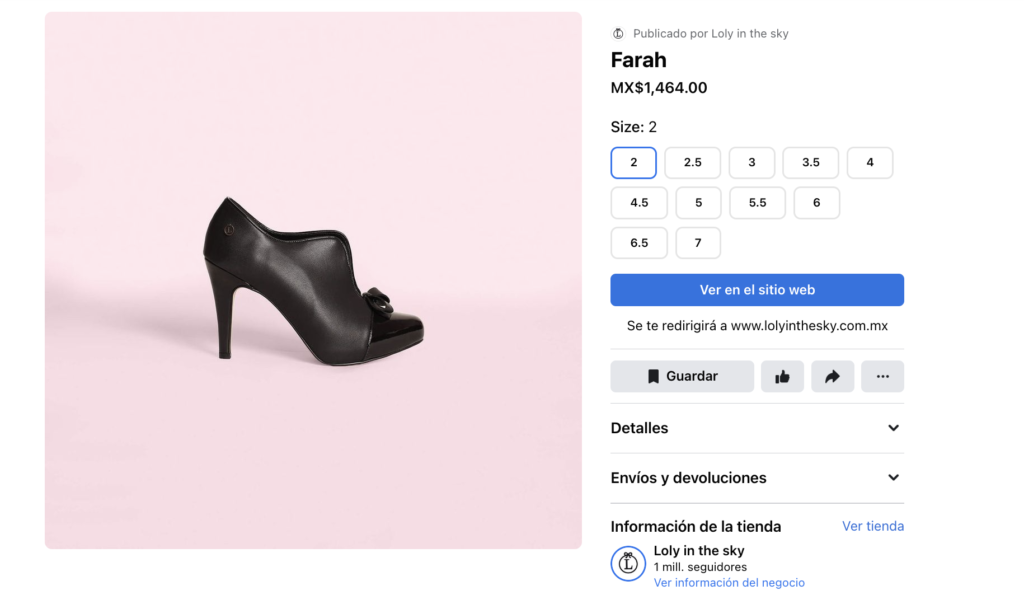1024x609 pixels.
Task: Open the three-dots more options button
Action: pos(882,377)
